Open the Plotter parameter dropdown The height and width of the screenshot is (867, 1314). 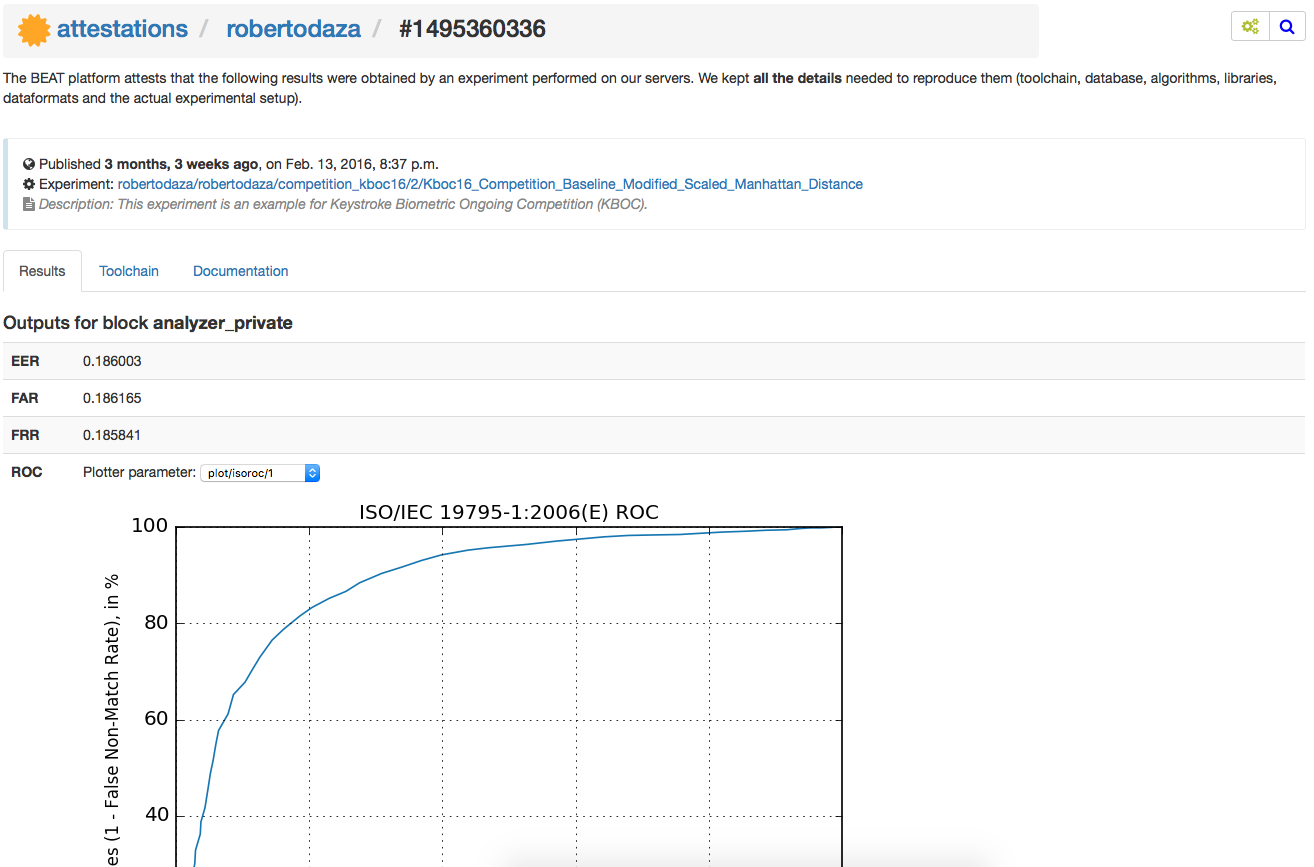260,473
